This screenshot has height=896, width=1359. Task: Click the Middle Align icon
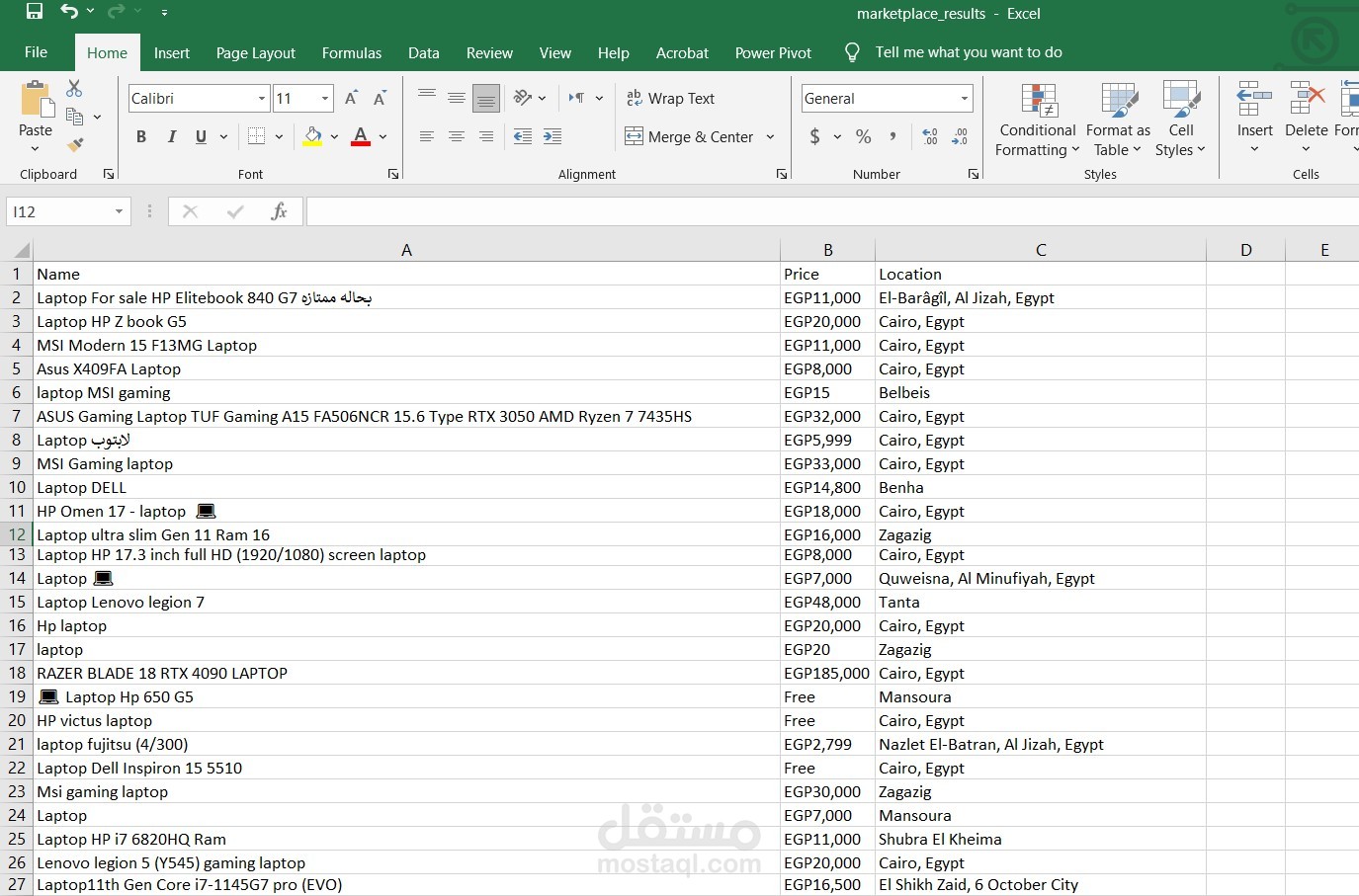point(457,98)
